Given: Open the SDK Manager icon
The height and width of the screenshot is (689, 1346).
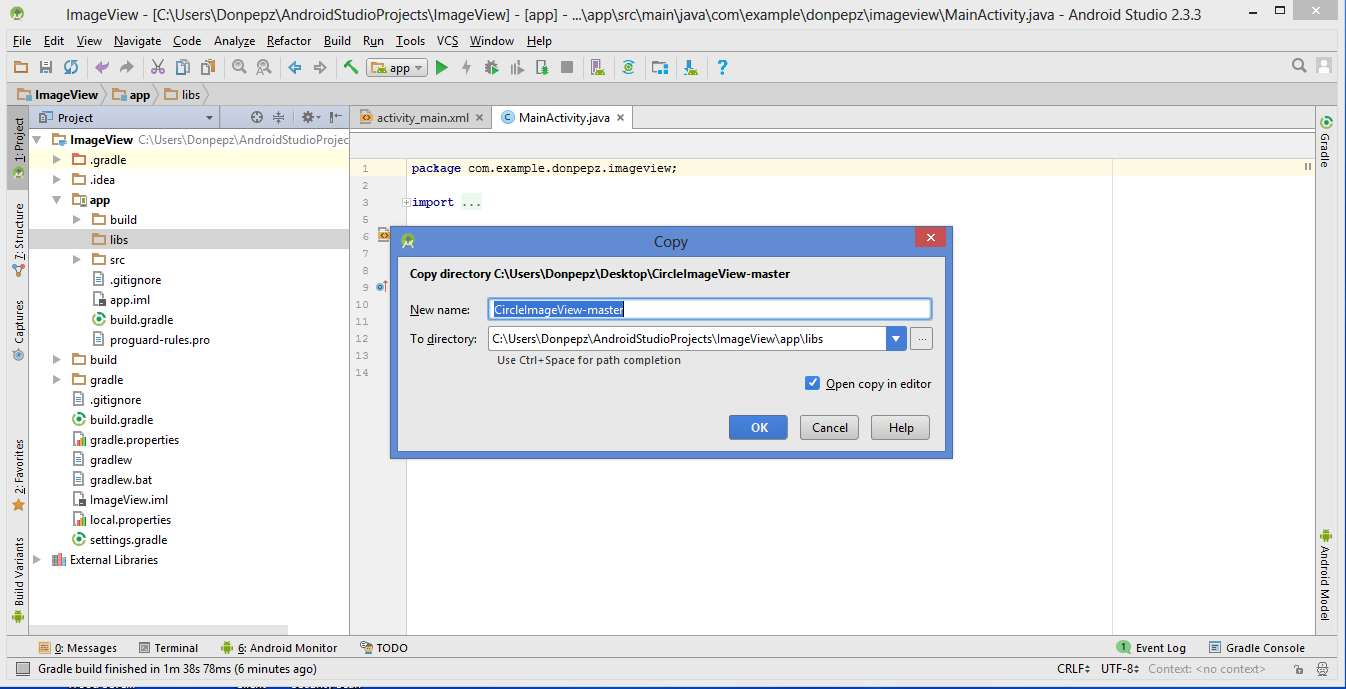Looking at the screenshot, I should click(691, 67).
